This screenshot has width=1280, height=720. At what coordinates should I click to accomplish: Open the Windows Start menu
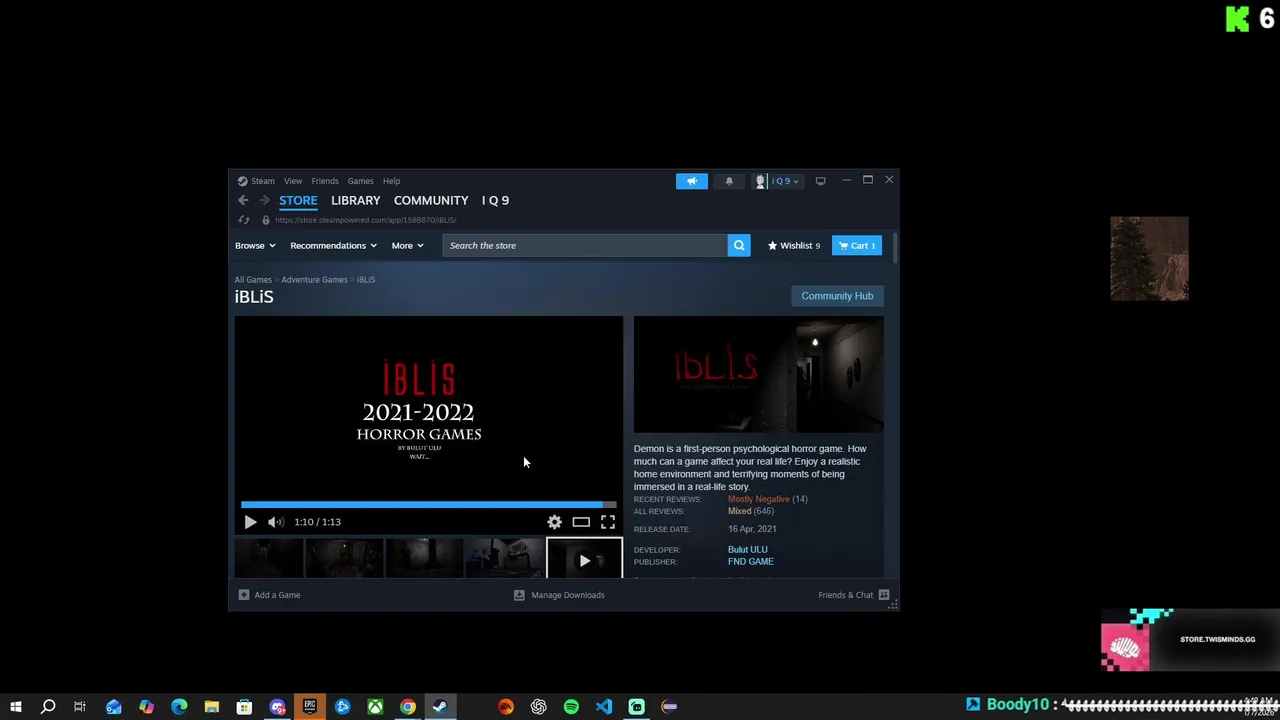point(16,707)
